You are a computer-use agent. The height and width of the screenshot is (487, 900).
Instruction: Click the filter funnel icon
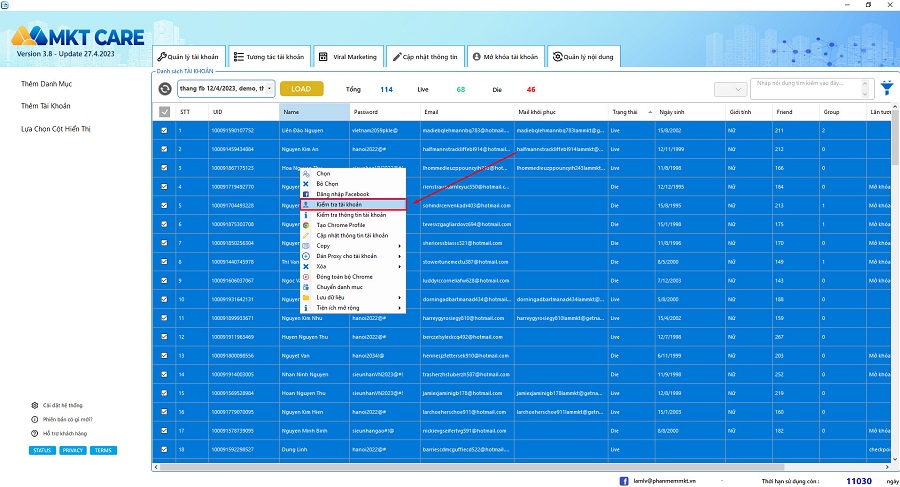pos(886,89)
